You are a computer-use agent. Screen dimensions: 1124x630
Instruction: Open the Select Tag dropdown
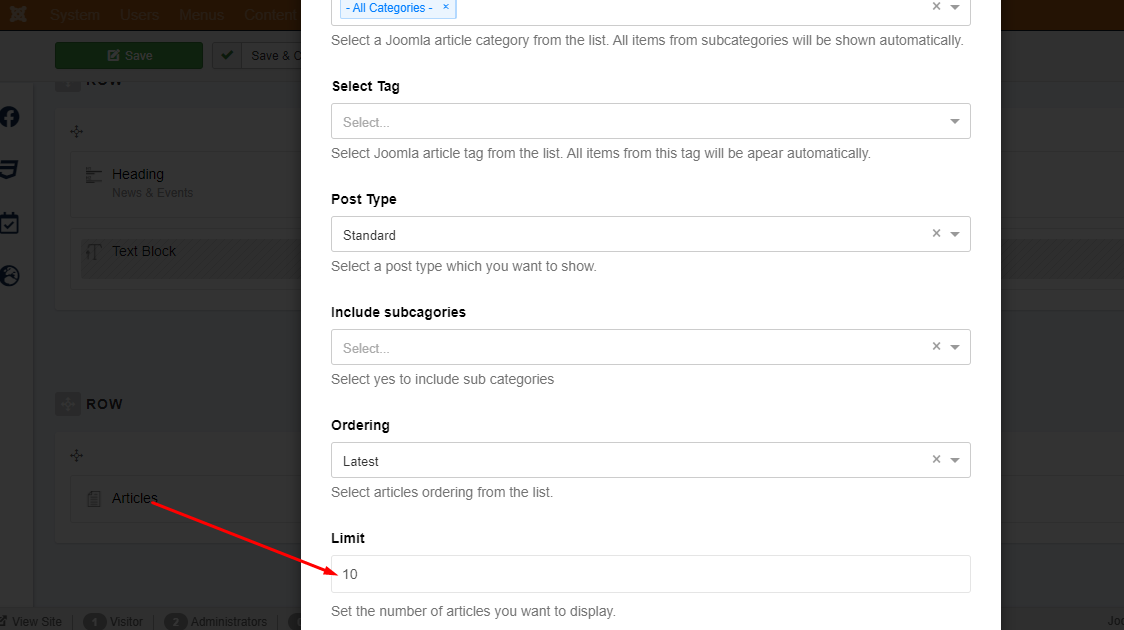(954, 122)
